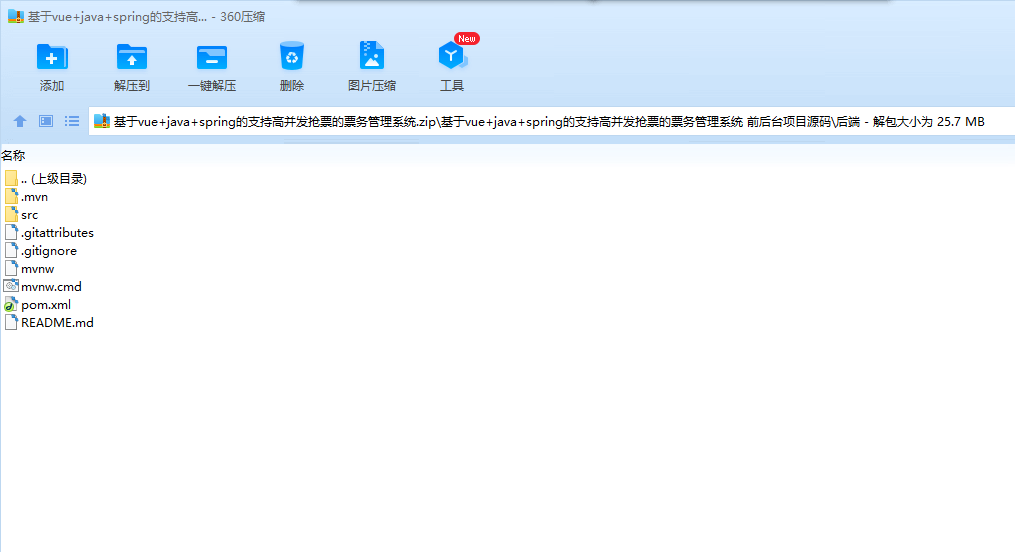Select the .gitattributes file

coord(49,233)
